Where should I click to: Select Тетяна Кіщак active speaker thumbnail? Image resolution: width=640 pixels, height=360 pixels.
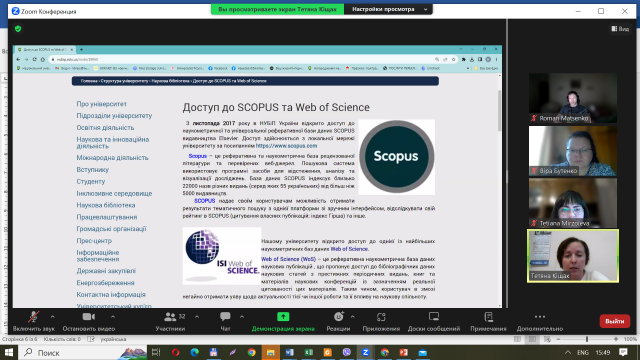pyautogui.click(x=573, y=256)
